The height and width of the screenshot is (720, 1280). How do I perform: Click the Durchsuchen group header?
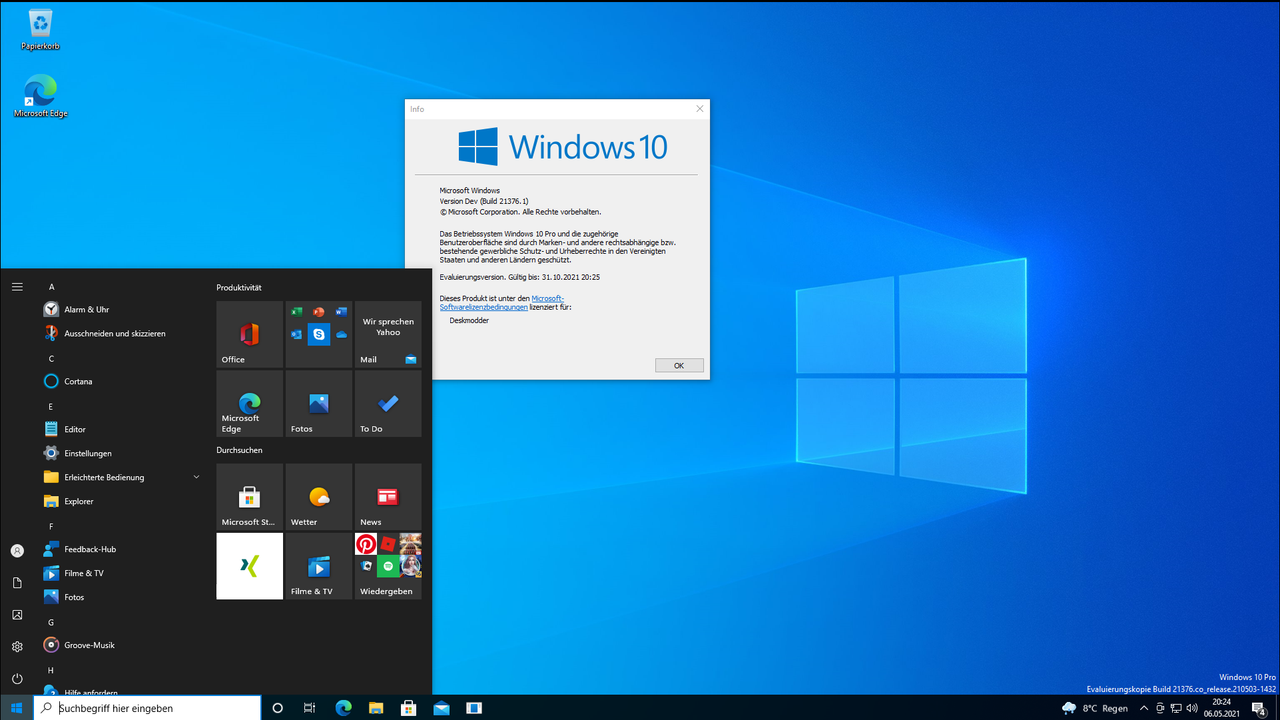point(239,450)
